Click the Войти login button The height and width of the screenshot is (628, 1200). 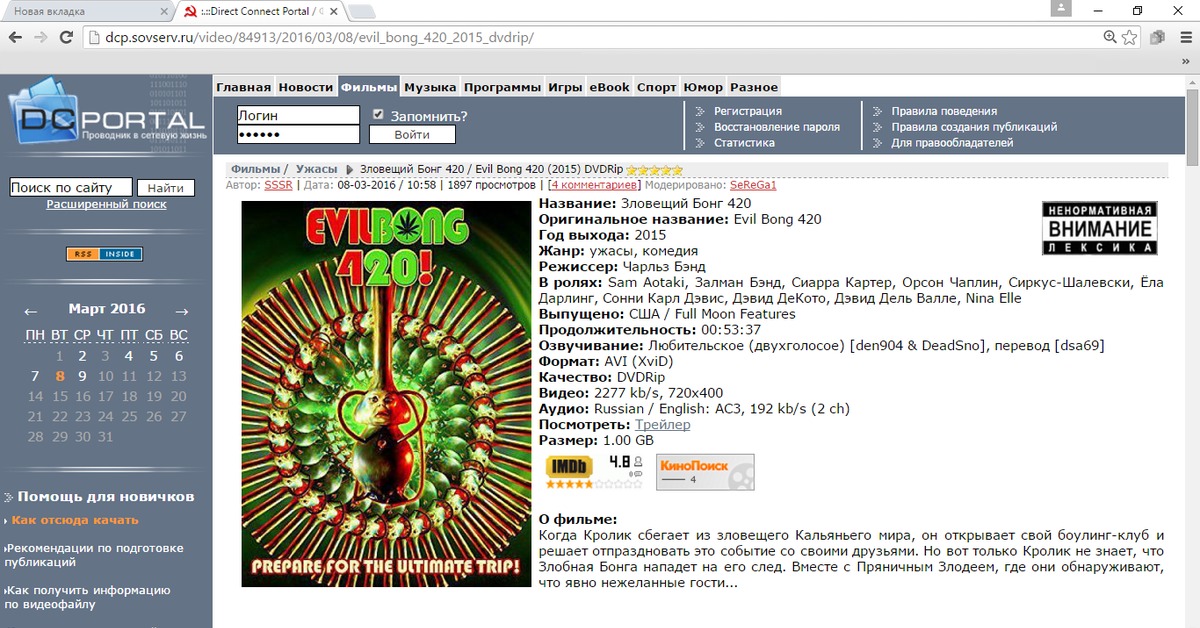point(412,134)
